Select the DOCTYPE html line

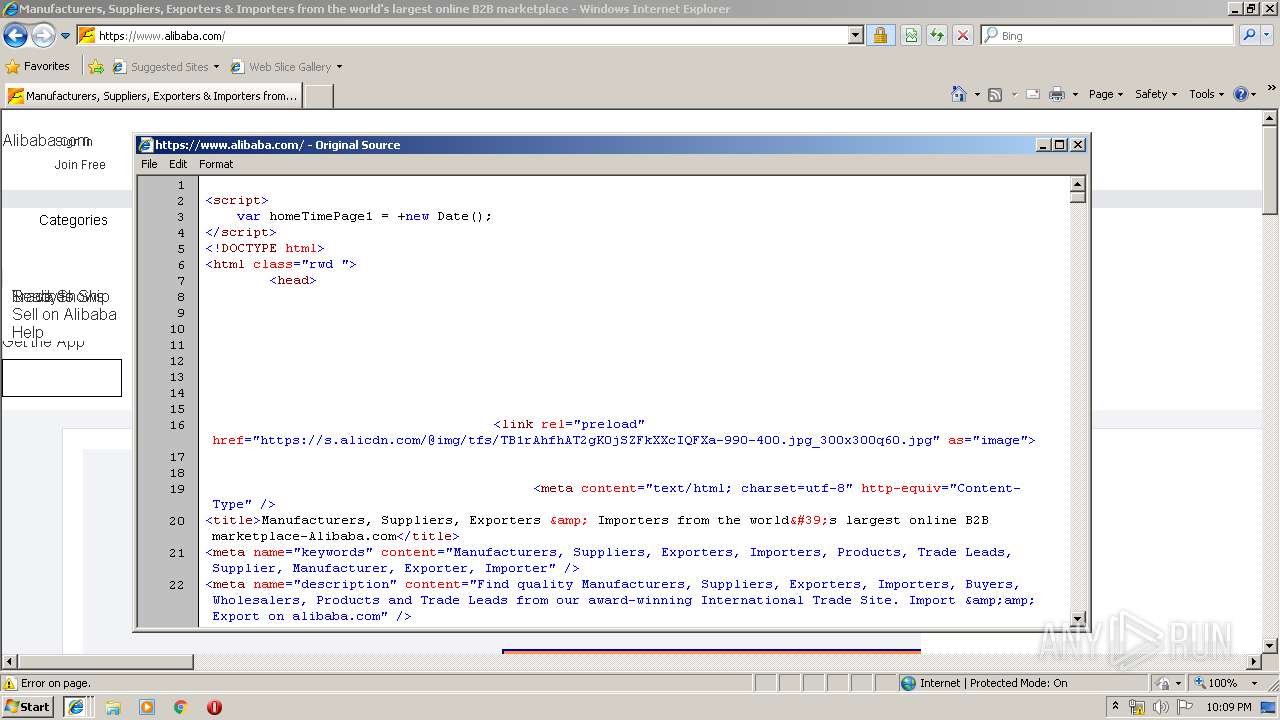point(265,249)
